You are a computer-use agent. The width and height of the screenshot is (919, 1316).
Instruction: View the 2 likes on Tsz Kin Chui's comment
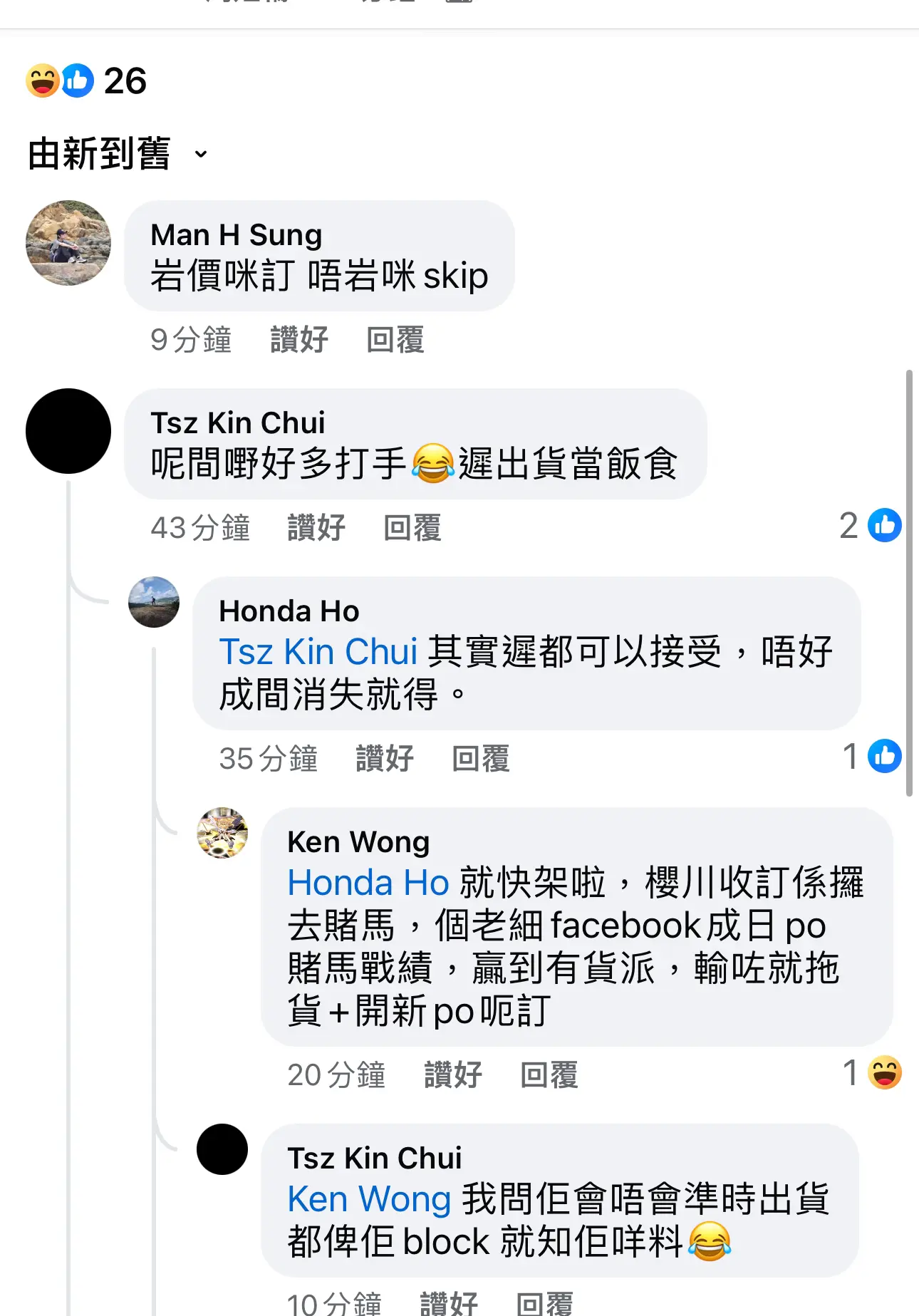pos(871,526)
